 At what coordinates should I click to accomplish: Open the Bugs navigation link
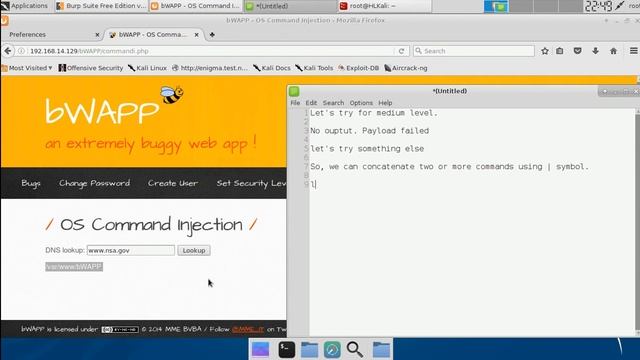tap(31, 183)
